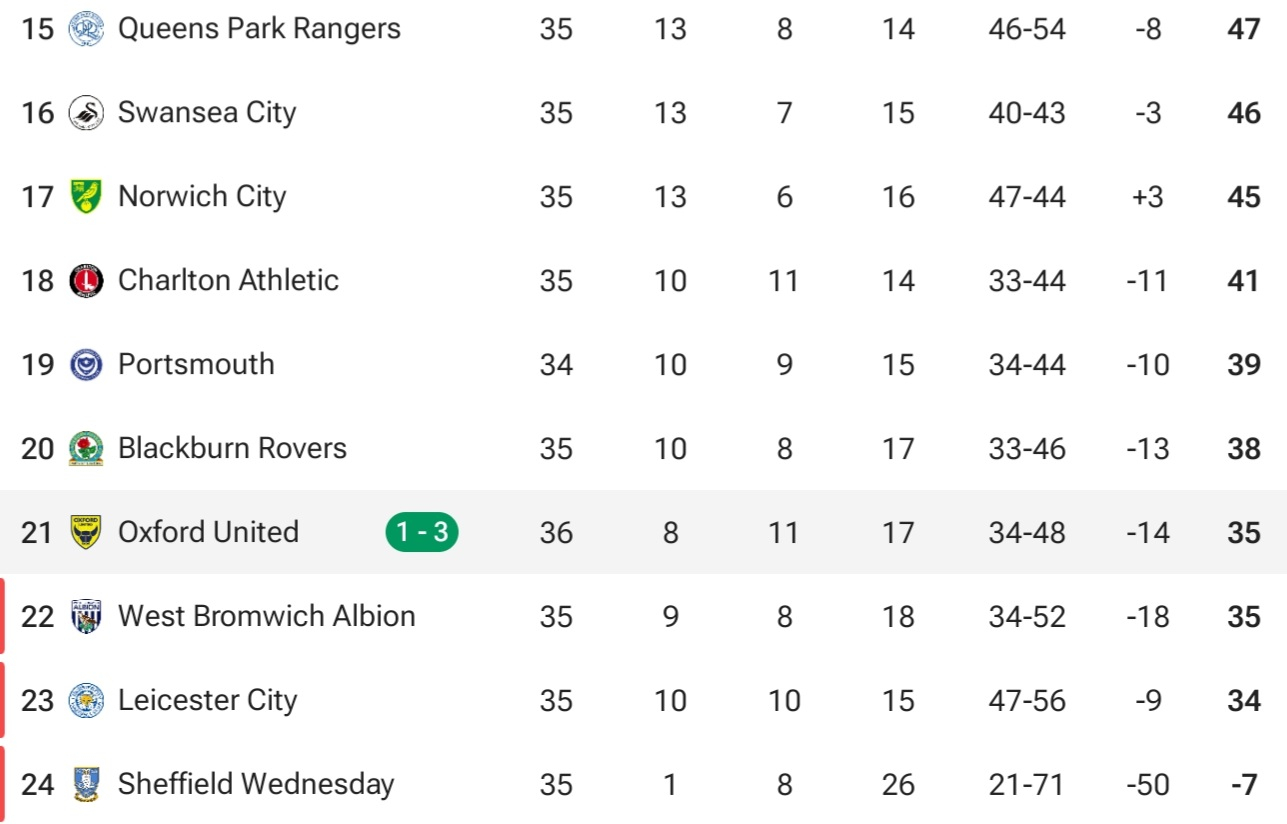
Task: Click the Blackburn Rovers crest
Action: [86, 448]
